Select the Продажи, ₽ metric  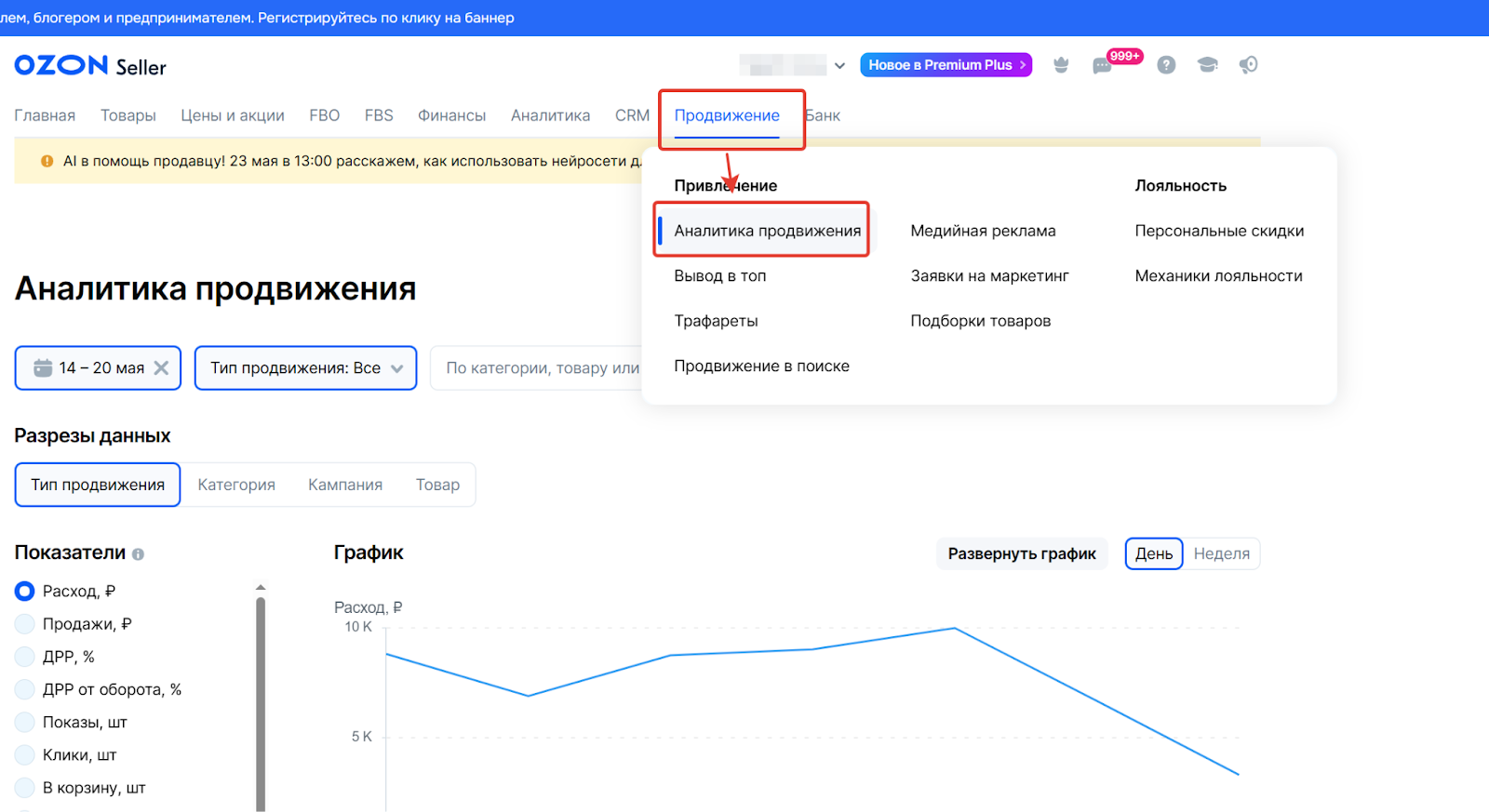(x=25, y=624)
